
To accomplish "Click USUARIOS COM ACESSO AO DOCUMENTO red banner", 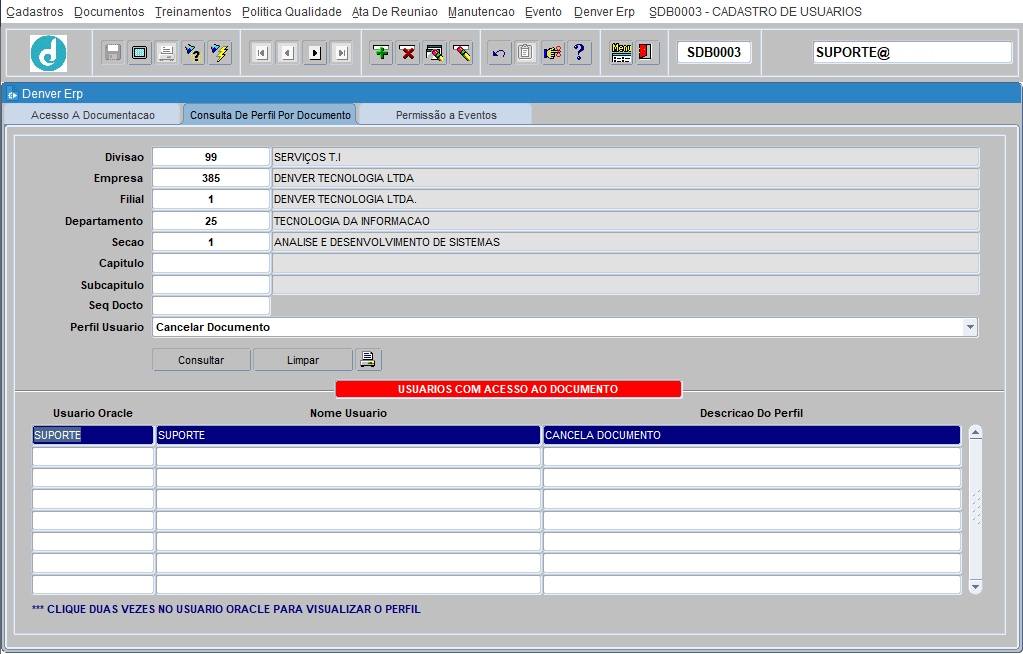I will 508,389.
